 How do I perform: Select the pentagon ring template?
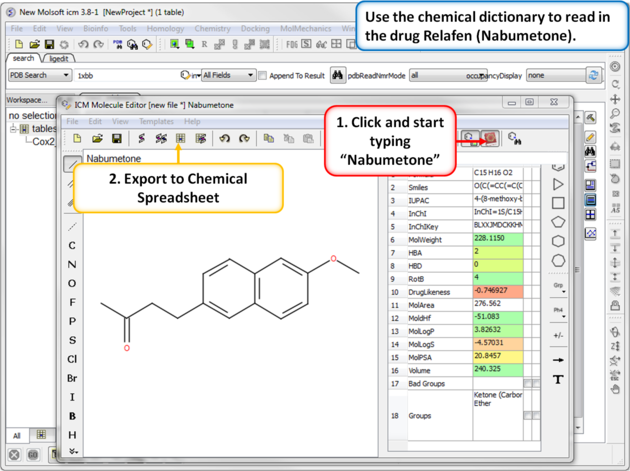pos(558,222)
